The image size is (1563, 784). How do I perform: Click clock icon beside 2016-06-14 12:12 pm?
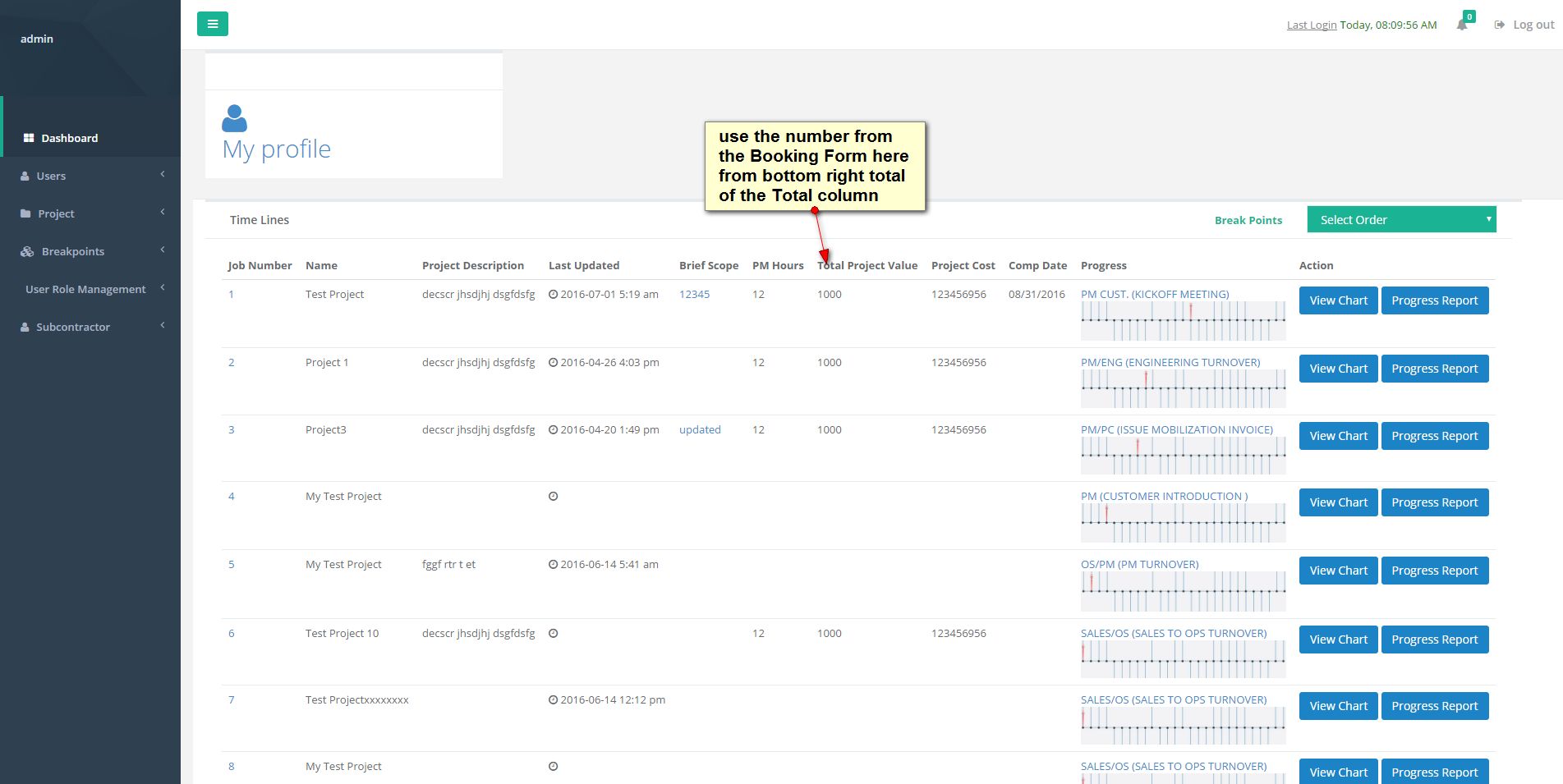click(554, 699)
